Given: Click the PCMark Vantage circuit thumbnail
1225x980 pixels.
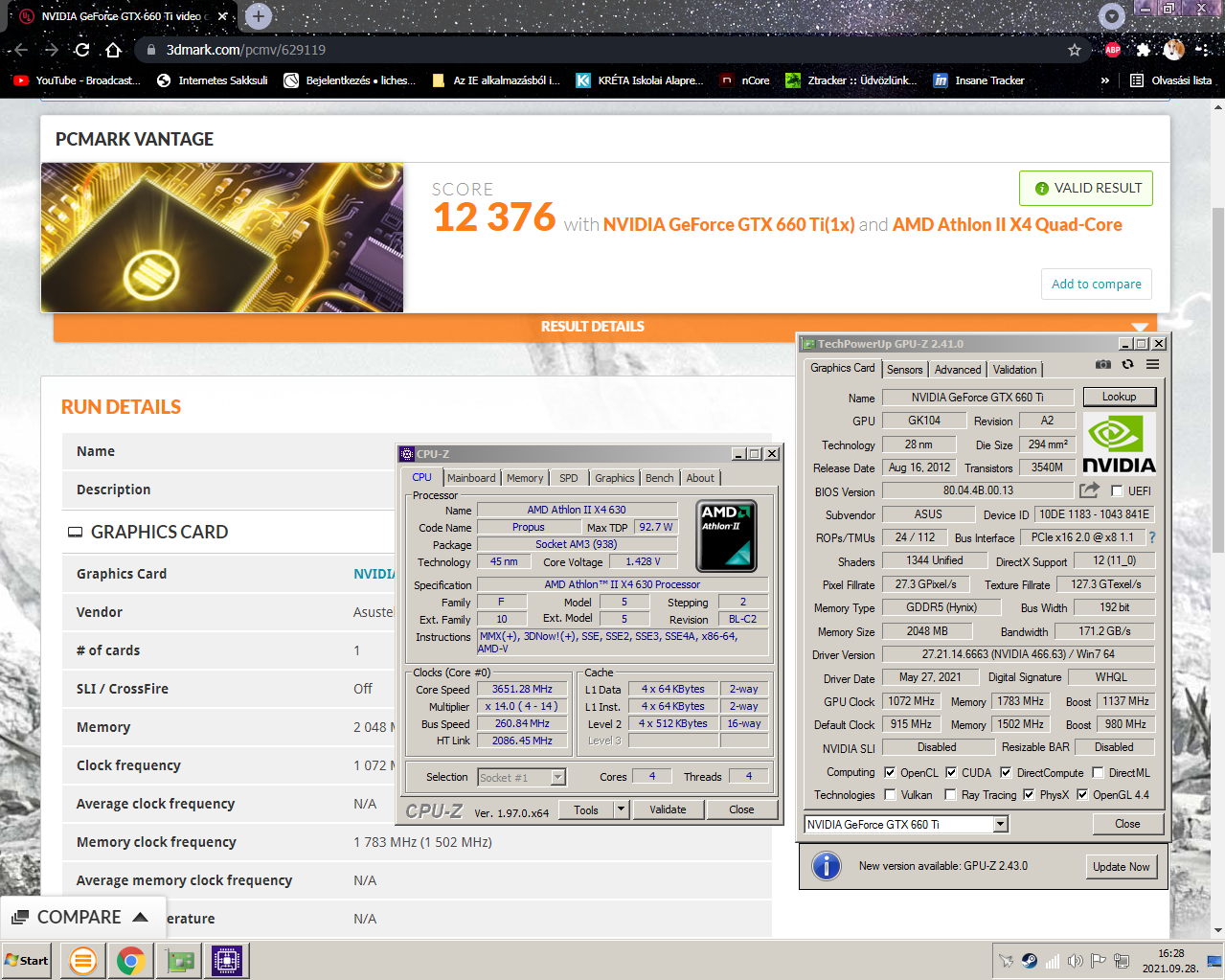Looking at the screenshot, I should (222, 238).
